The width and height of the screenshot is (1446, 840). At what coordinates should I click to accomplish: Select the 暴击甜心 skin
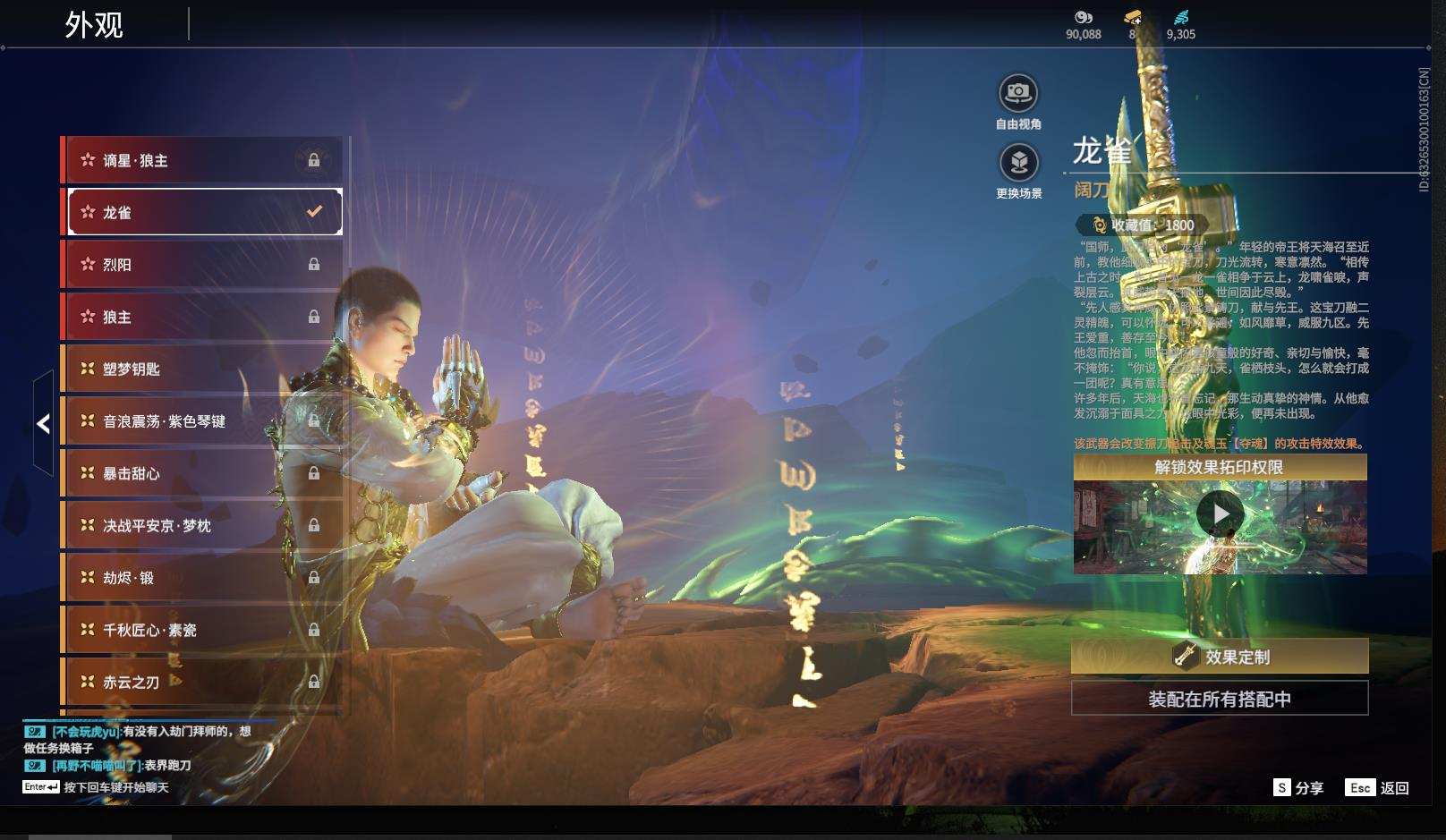(x=202, y=473)
